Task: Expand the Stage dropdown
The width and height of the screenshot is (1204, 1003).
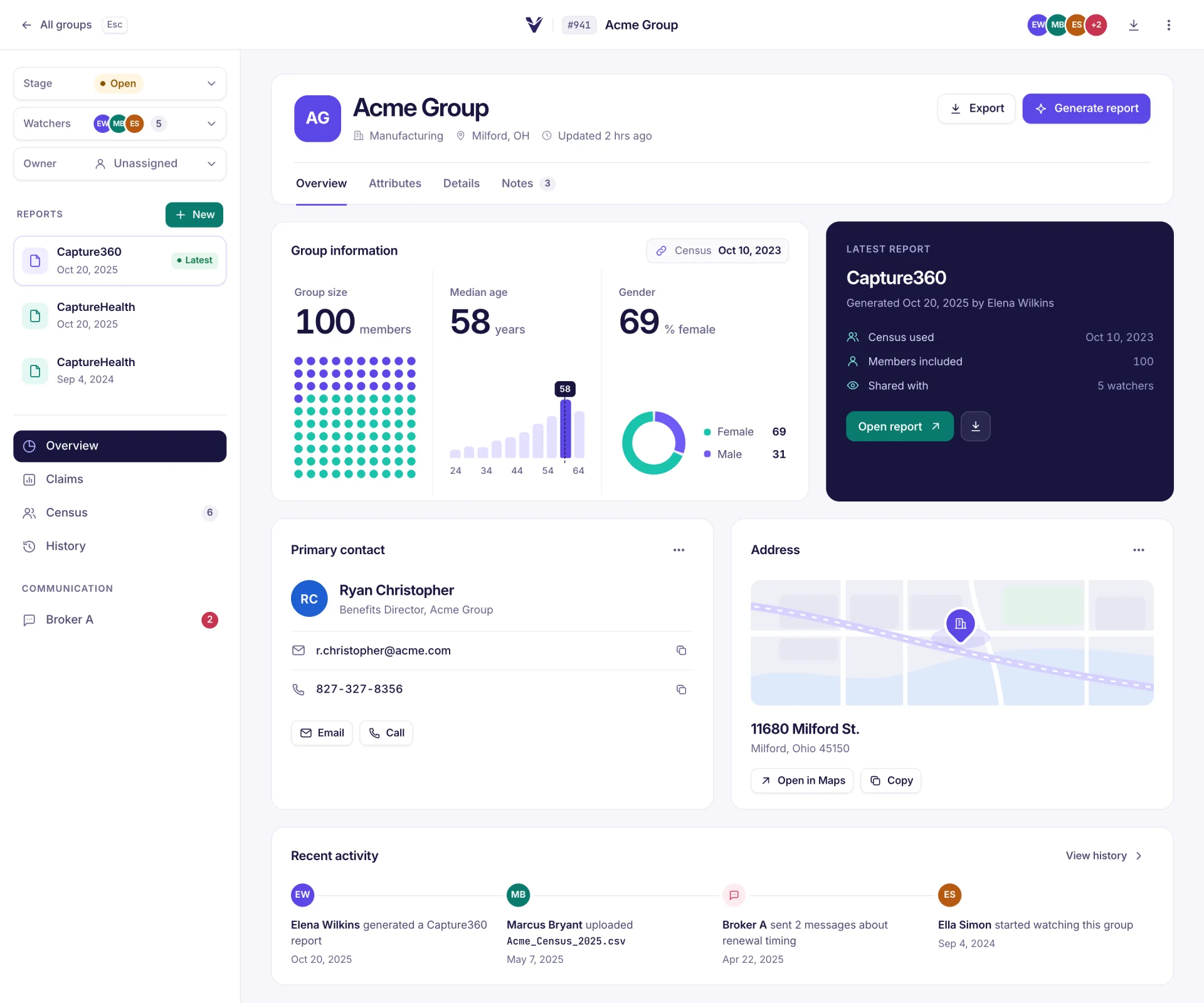Action: point(120,83)
